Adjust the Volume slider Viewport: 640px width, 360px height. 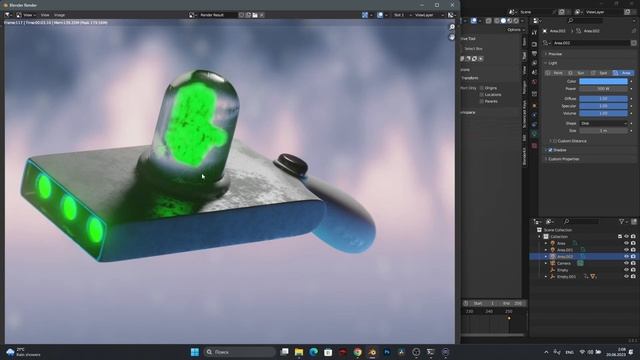603,113
